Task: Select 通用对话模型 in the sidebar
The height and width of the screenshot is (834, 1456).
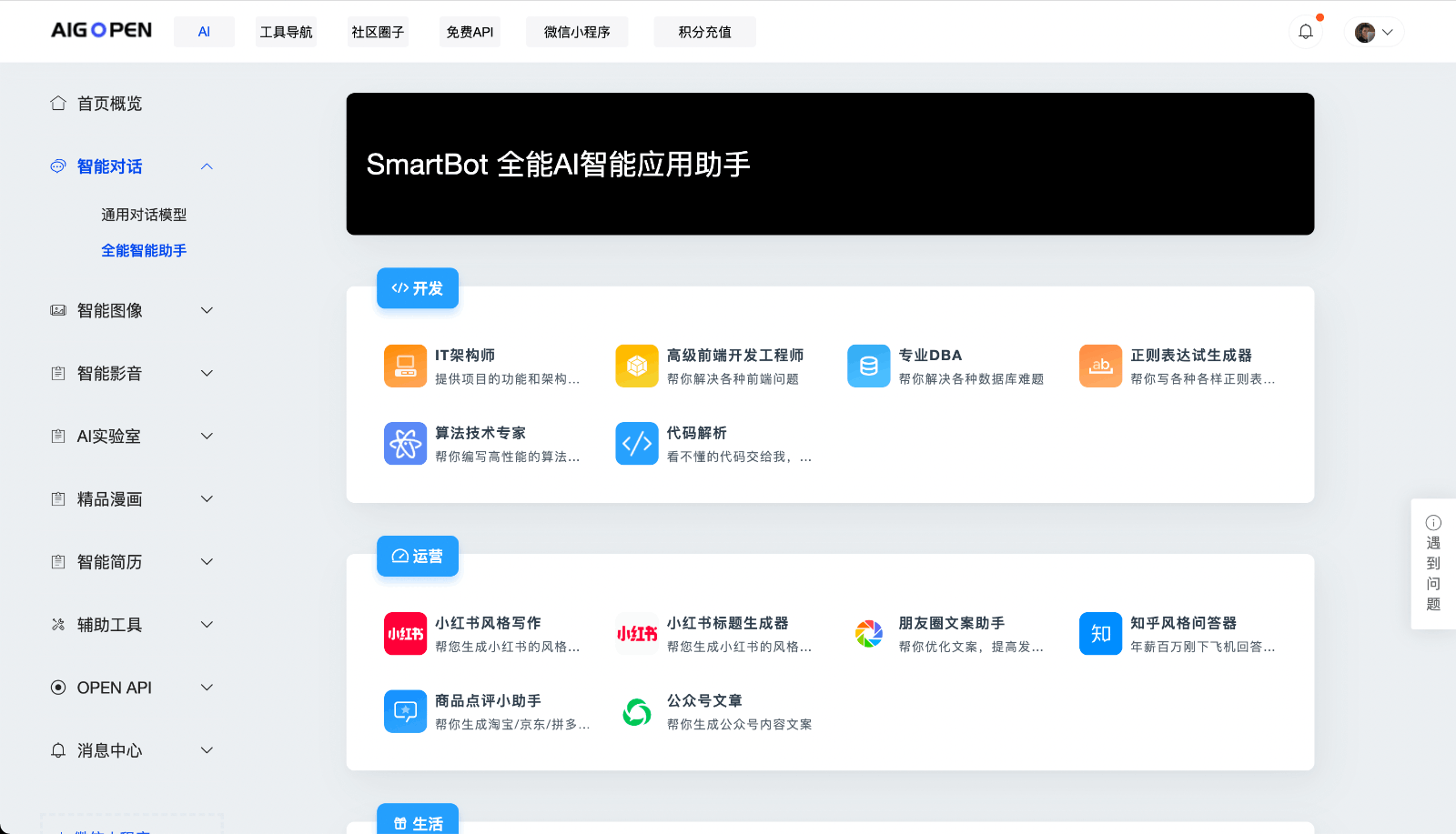Action: (x=144, y=215)
